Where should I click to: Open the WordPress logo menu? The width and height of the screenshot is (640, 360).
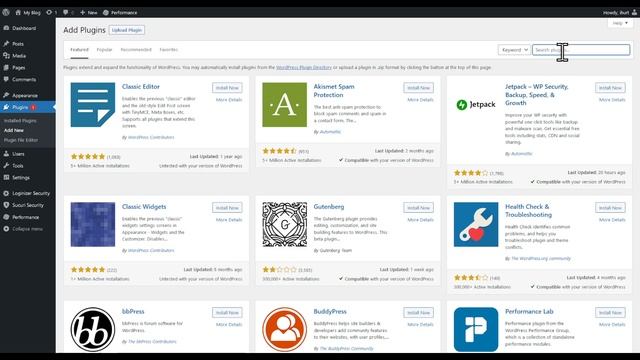(6, 12)
